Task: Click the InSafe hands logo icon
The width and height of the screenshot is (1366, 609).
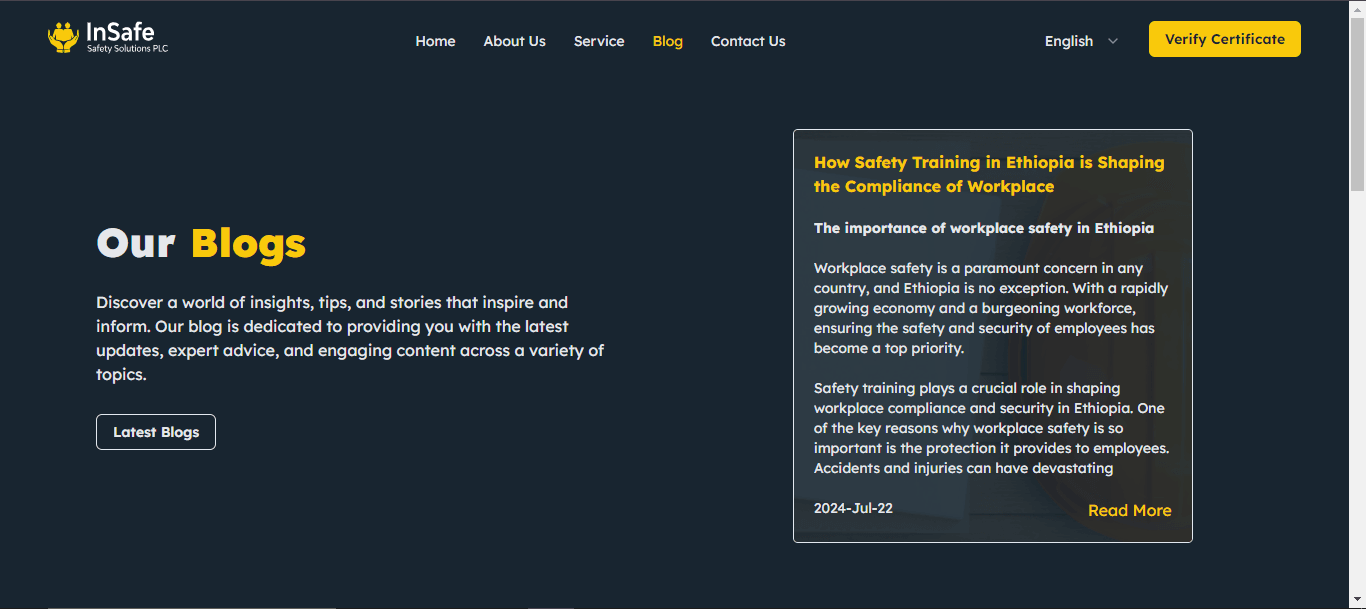Action: tap(63, 38)
